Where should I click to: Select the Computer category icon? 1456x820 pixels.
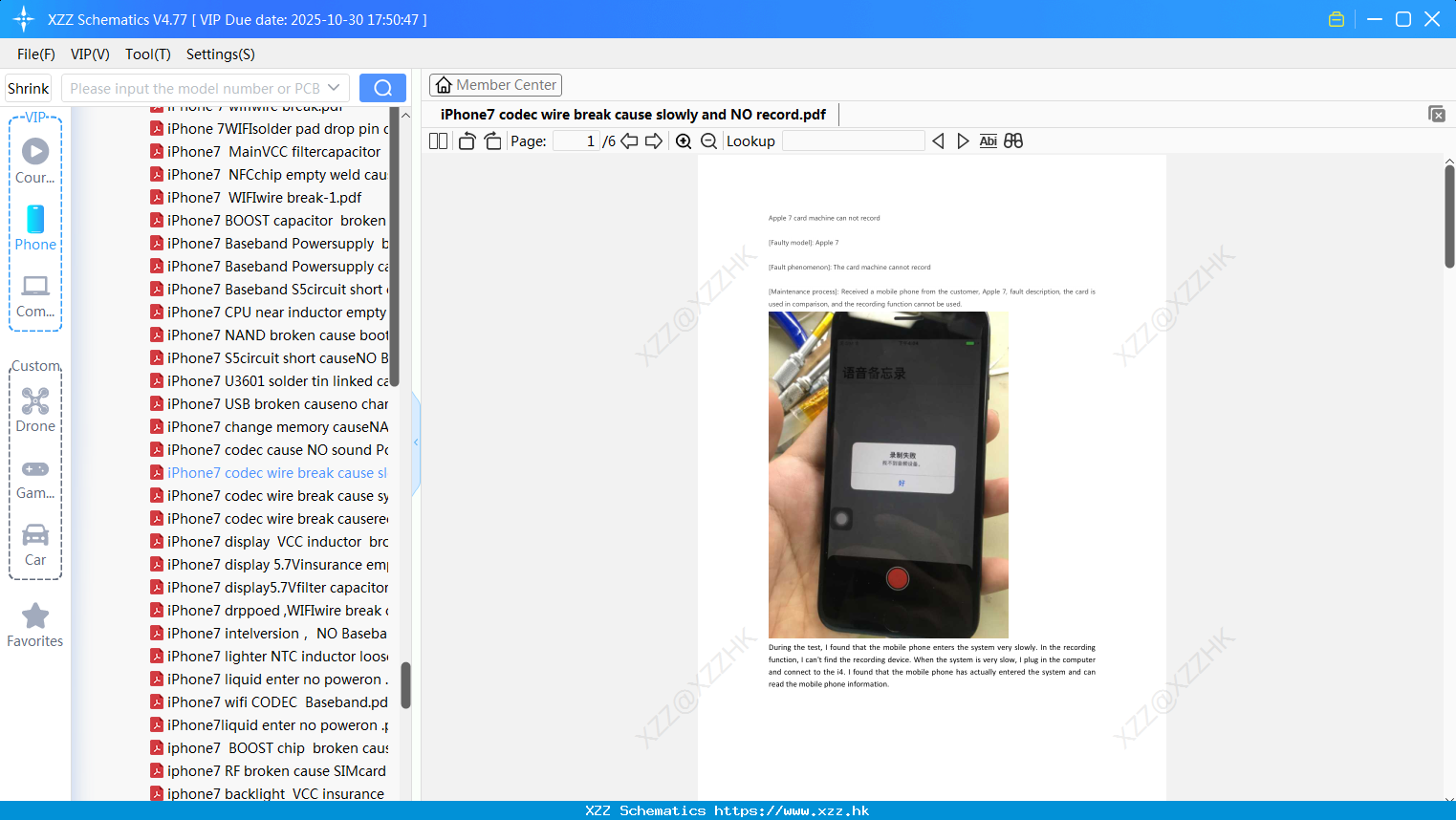tap(35, 296)
